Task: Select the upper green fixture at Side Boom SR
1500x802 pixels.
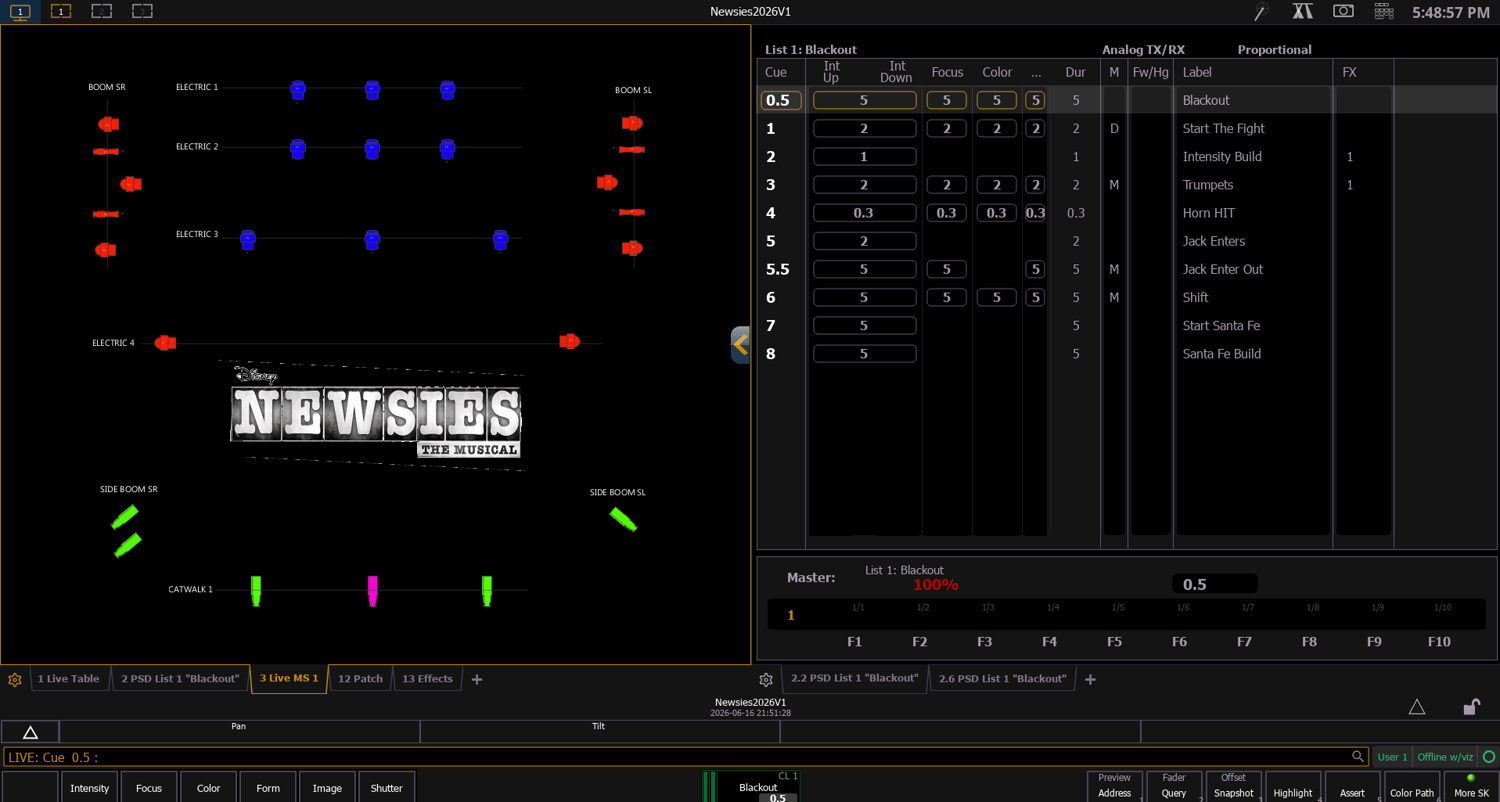Action: point(125,516)
